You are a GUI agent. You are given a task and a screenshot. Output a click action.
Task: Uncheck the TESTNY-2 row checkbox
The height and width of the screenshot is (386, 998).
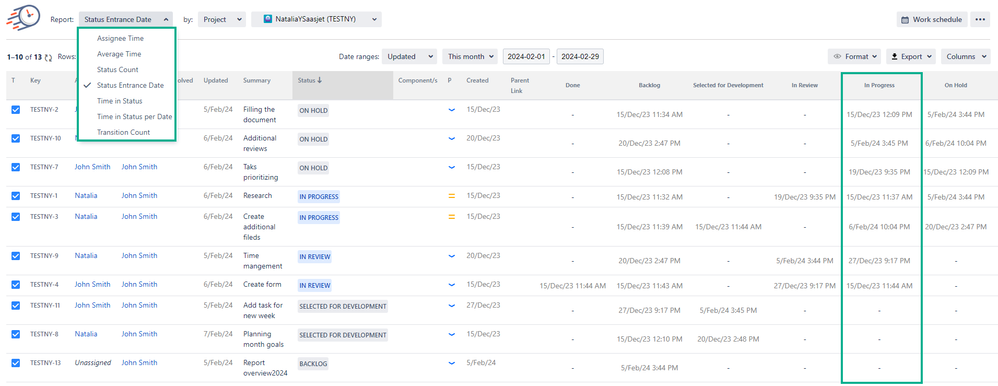[x=15, y=110]
